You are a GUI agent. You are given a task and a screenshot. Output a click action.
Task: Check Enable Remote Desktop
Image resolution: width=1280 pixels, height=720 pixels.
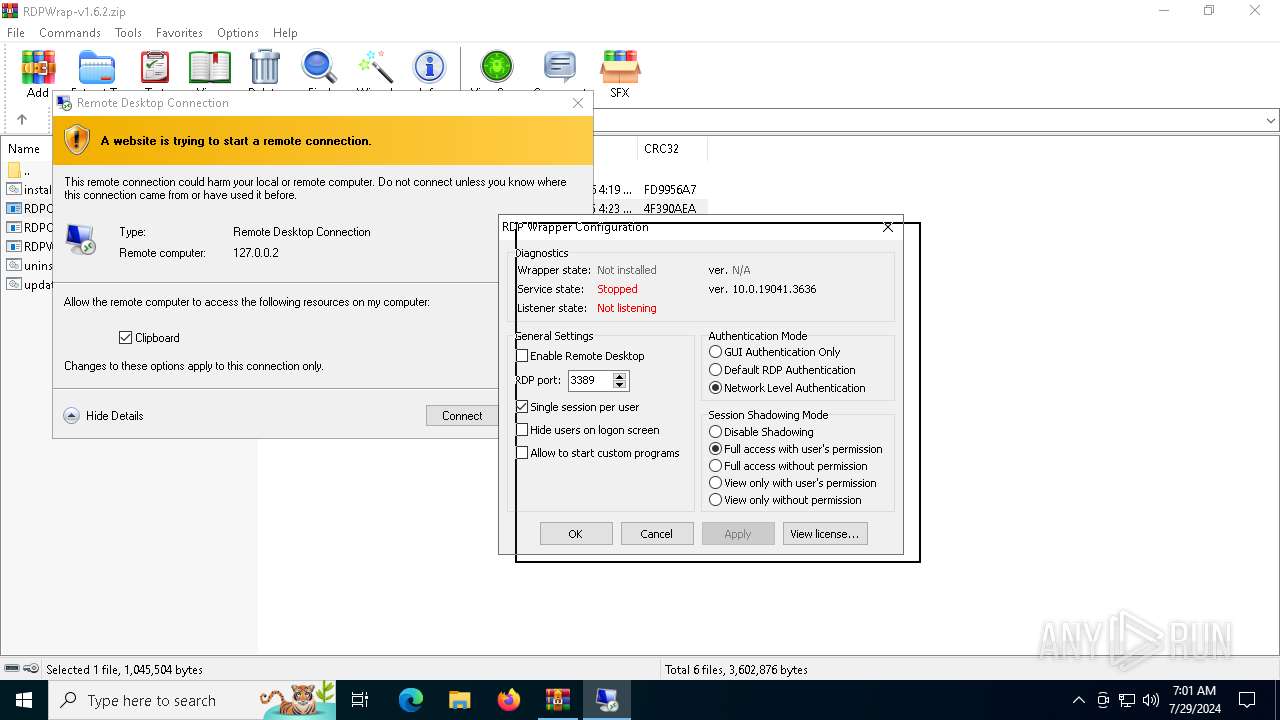522,356
